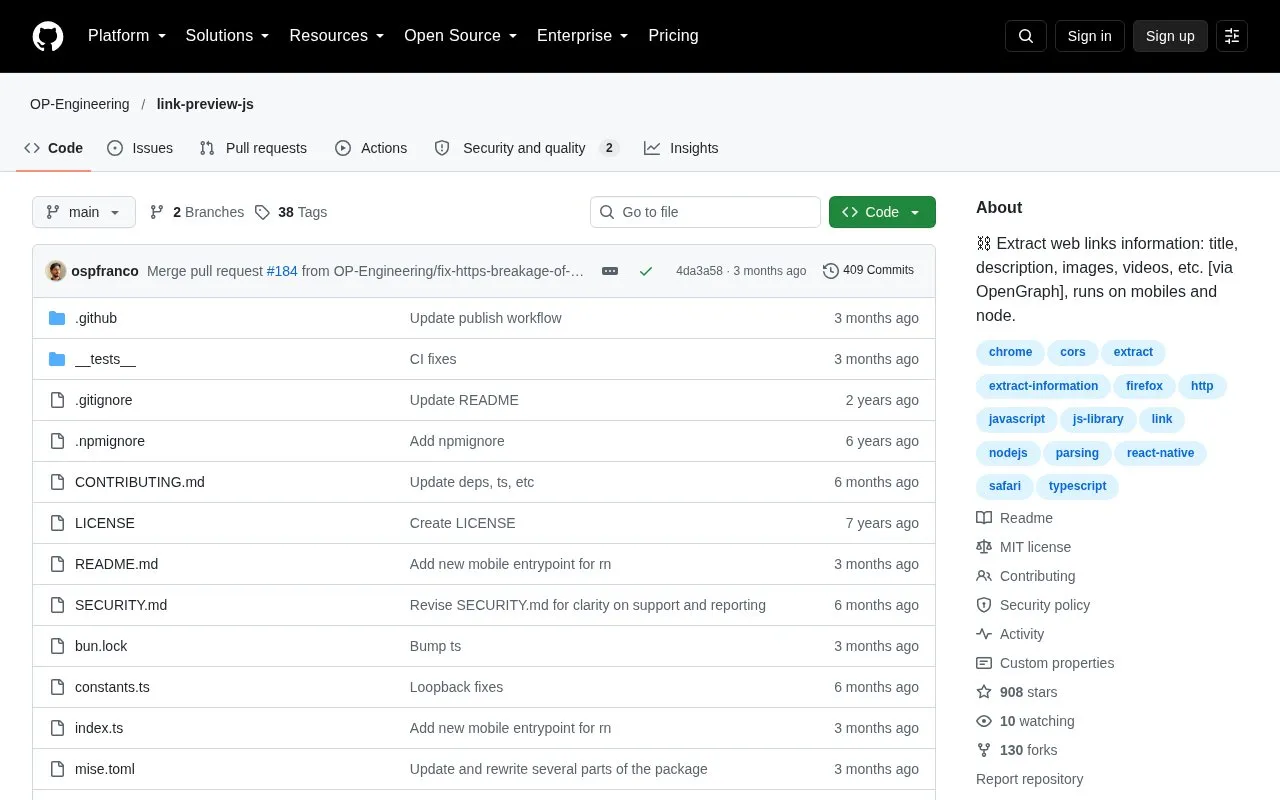Open the __tests__ folder icon

pyautogui.click(x=57, y=359)
